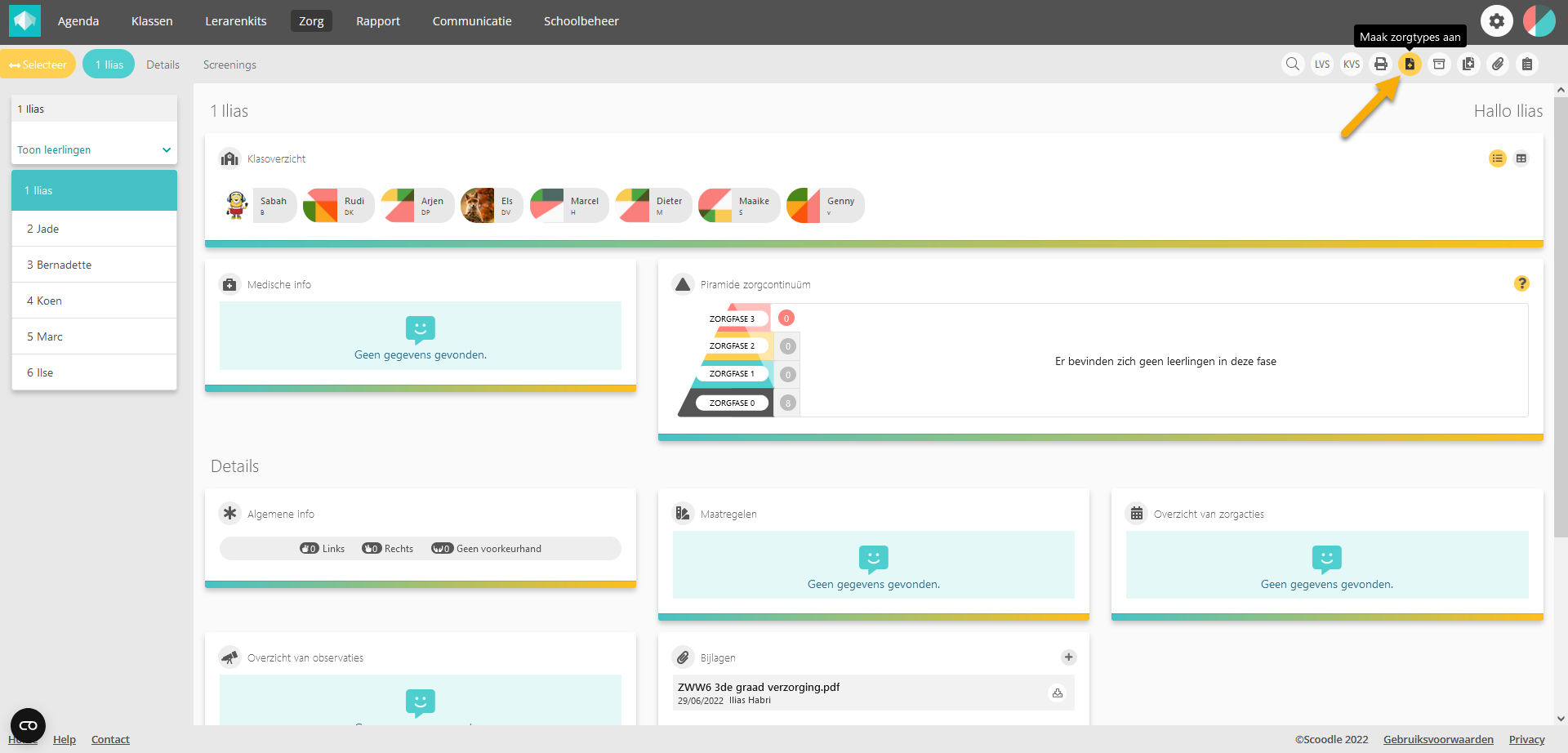Open the Rapport menu
The image size is (1568, 753).
[377, 21]
